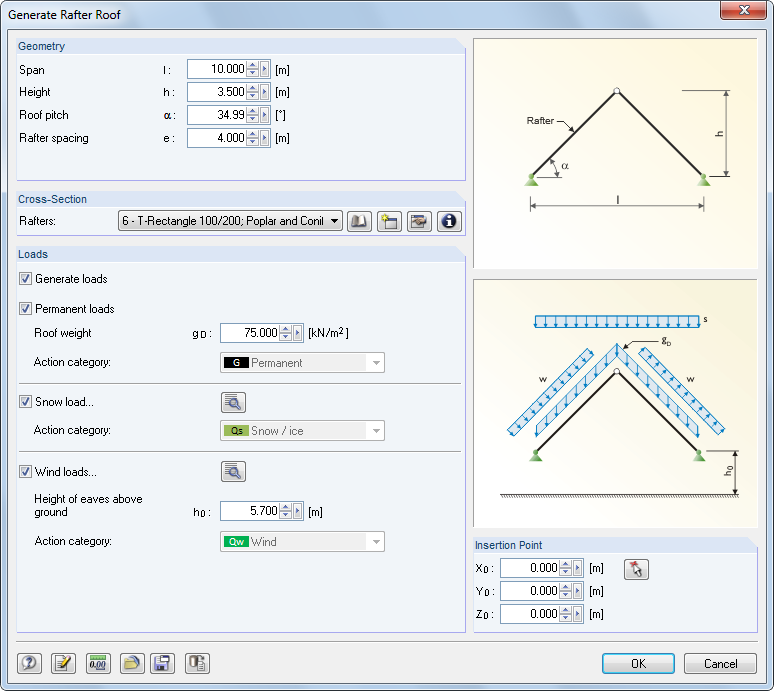
Task: Click into the Span input field
Action: pos(217,69)
